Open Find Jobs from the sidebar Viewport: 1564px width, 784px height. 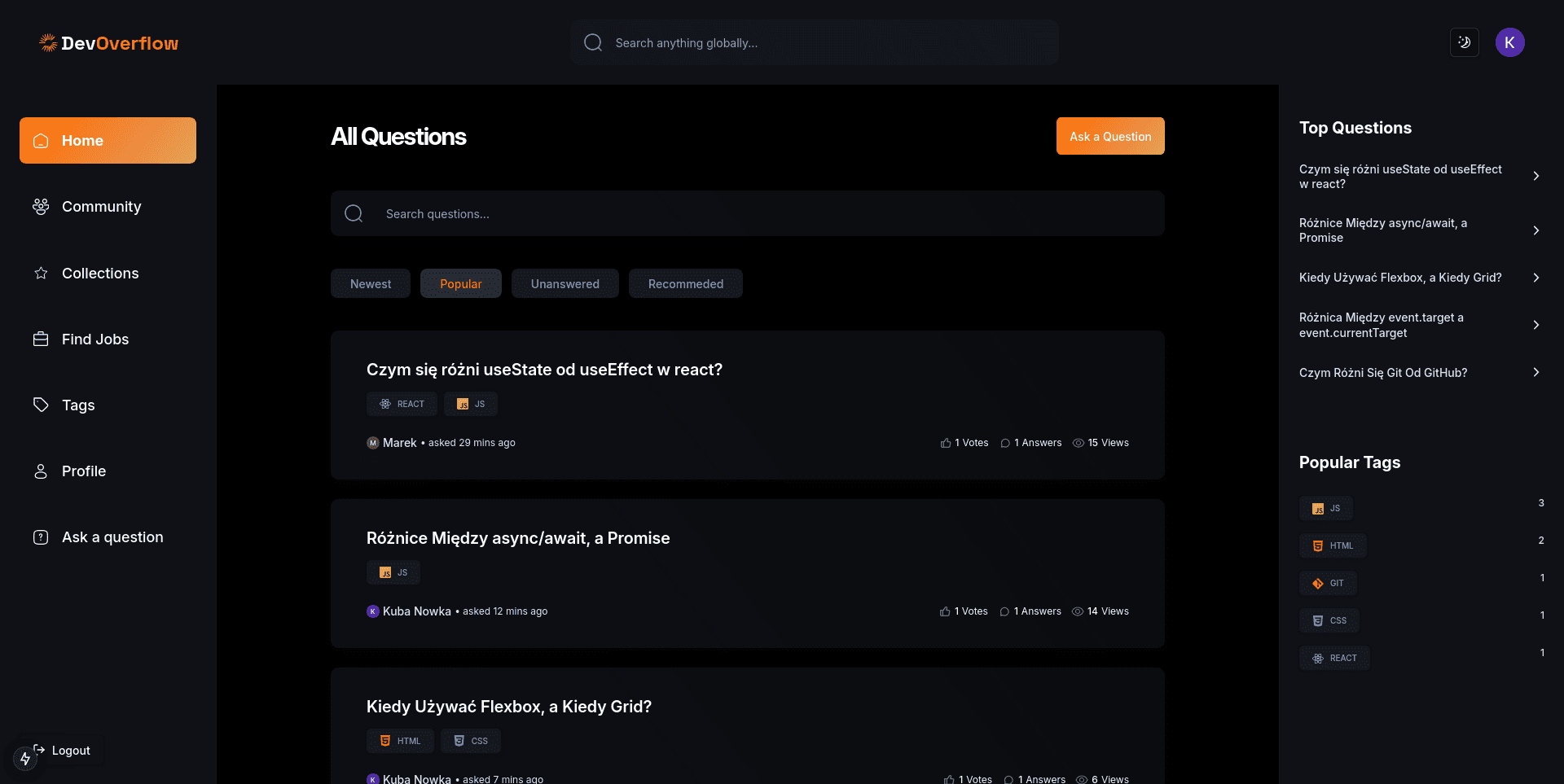coord(94,339)
